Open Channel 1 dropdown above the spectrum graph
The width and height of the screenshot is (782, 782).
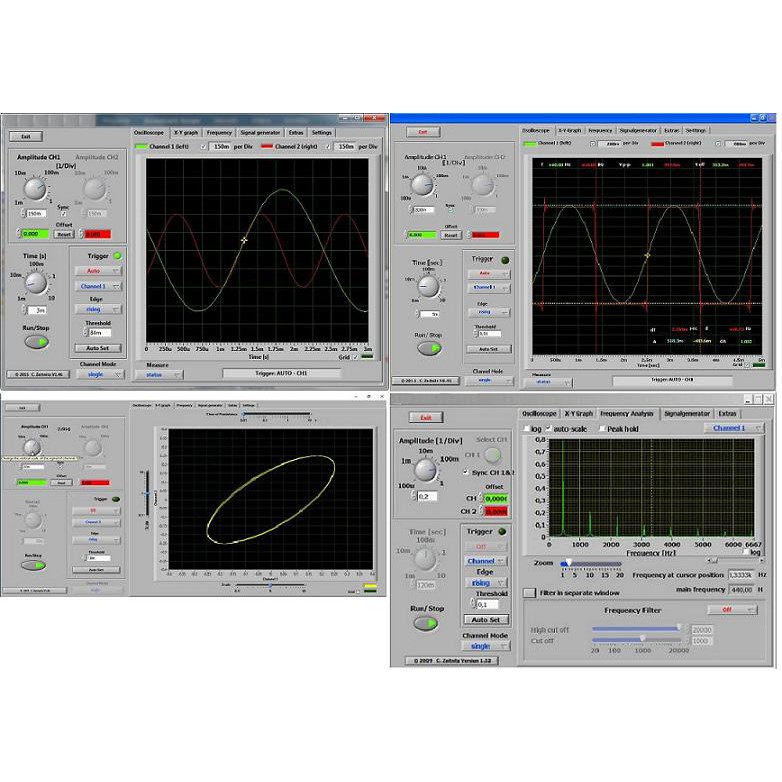click(x=733, y=428)
